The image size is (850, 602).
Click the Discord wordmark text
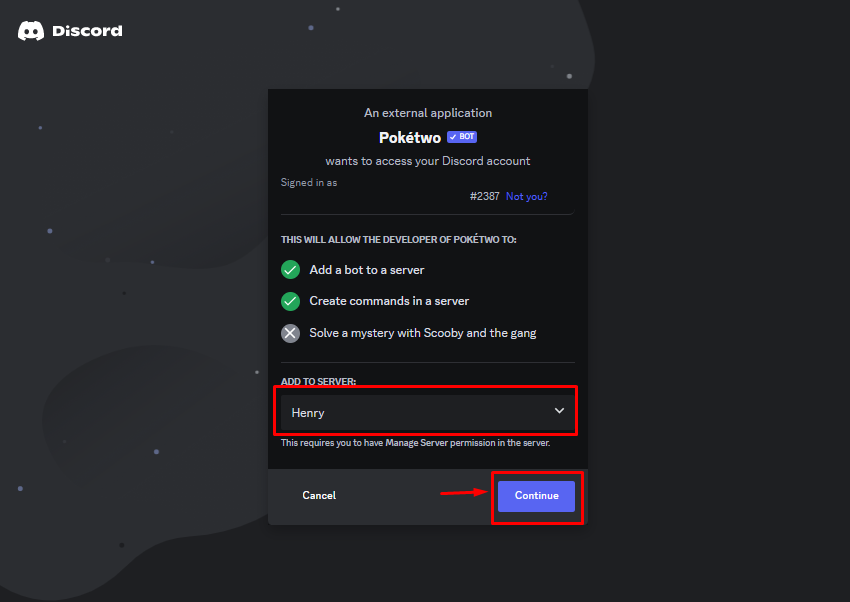87,31
